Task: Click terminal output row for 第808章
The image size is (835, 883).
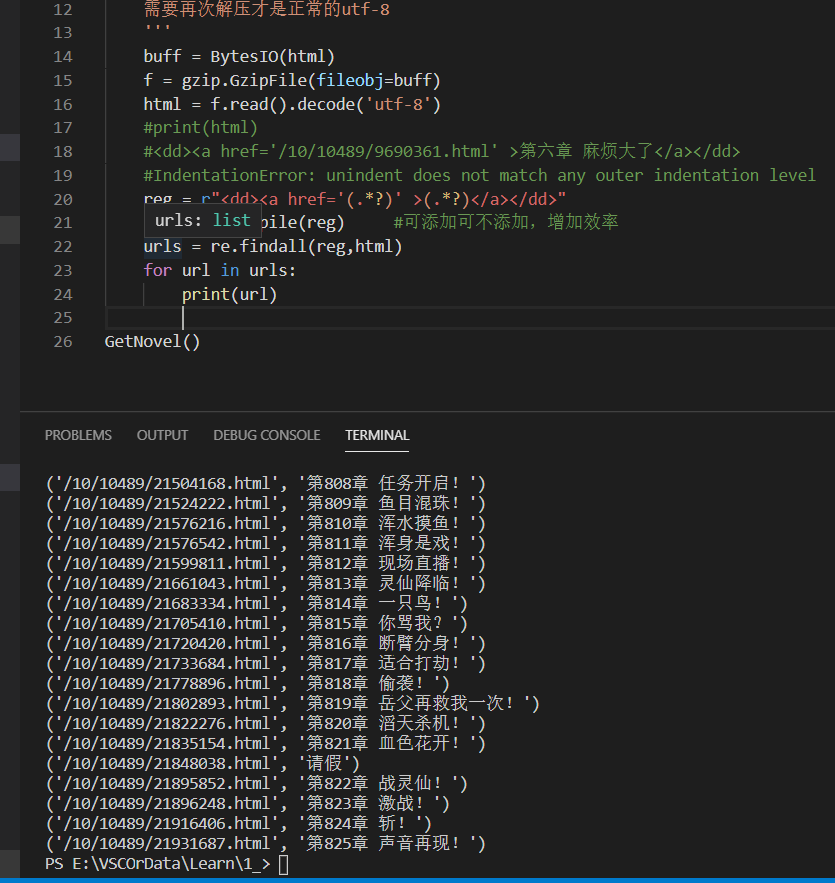Action: [266, 483]
